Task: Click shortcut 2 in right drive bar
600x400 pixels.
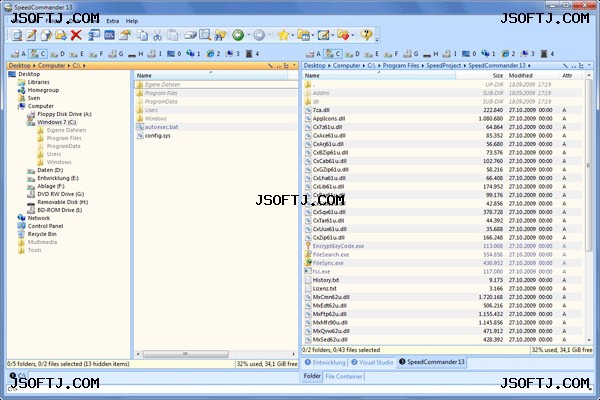Action: tap(509, 54)
